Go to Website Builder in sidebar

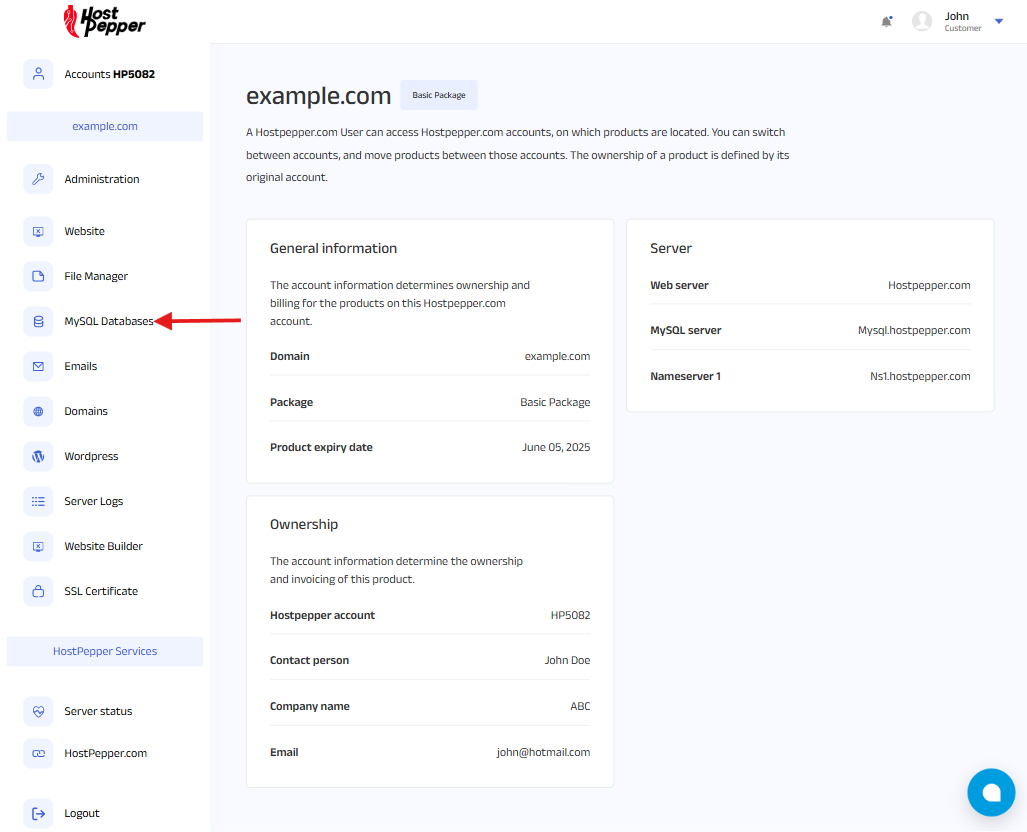pyautogui.click(x=103, y=546)
